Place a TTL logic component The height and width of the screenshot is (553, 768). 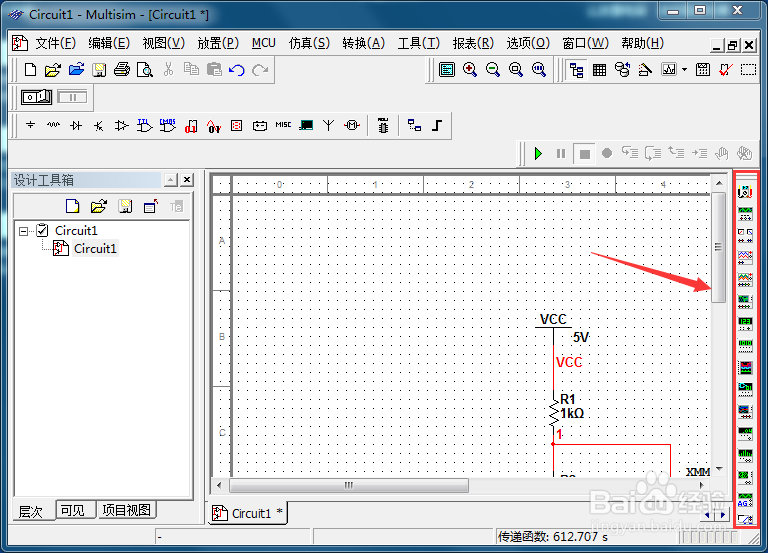click(144, 125)
